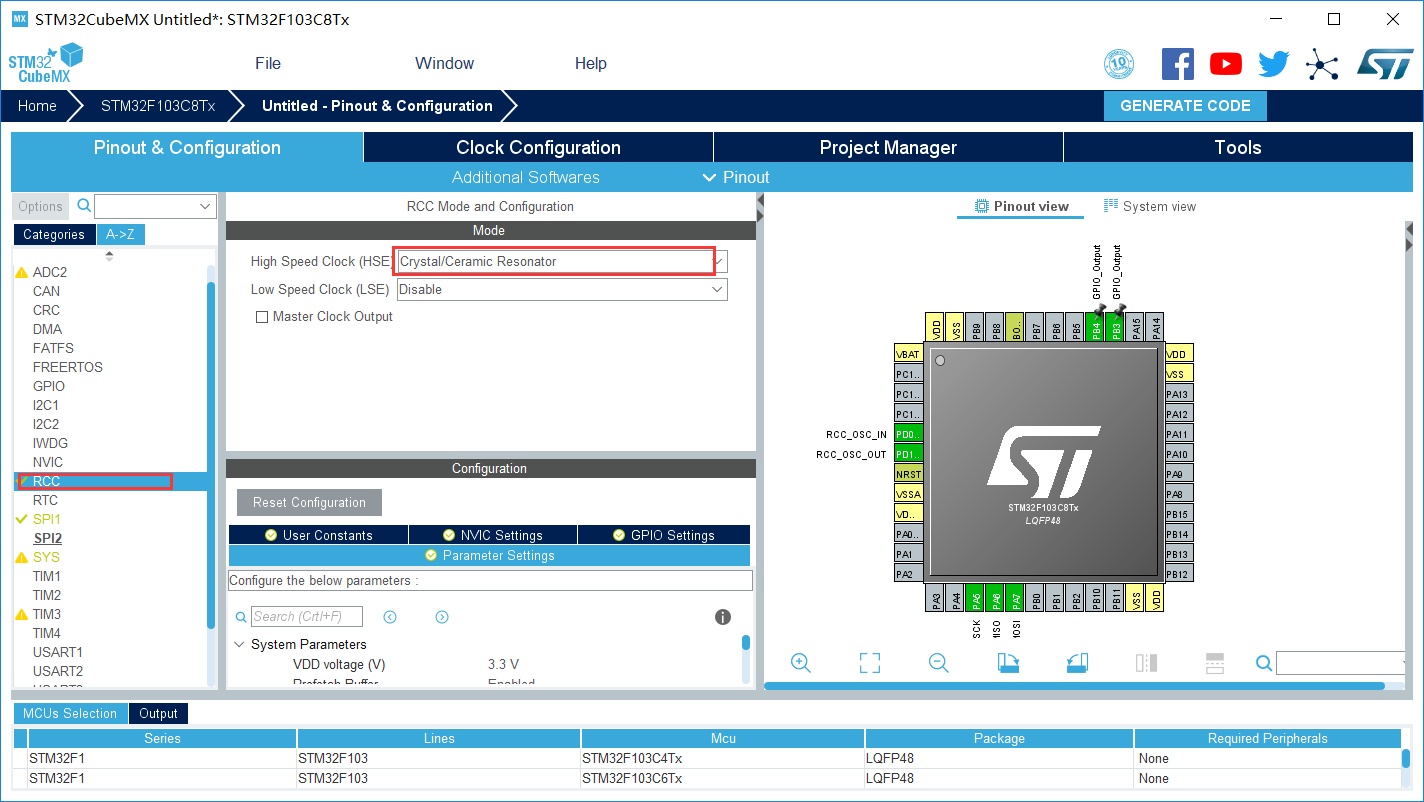Collapse the System Parameters group
The height and width of the screenshot is (802, 1424).
(x=239, y=645)
